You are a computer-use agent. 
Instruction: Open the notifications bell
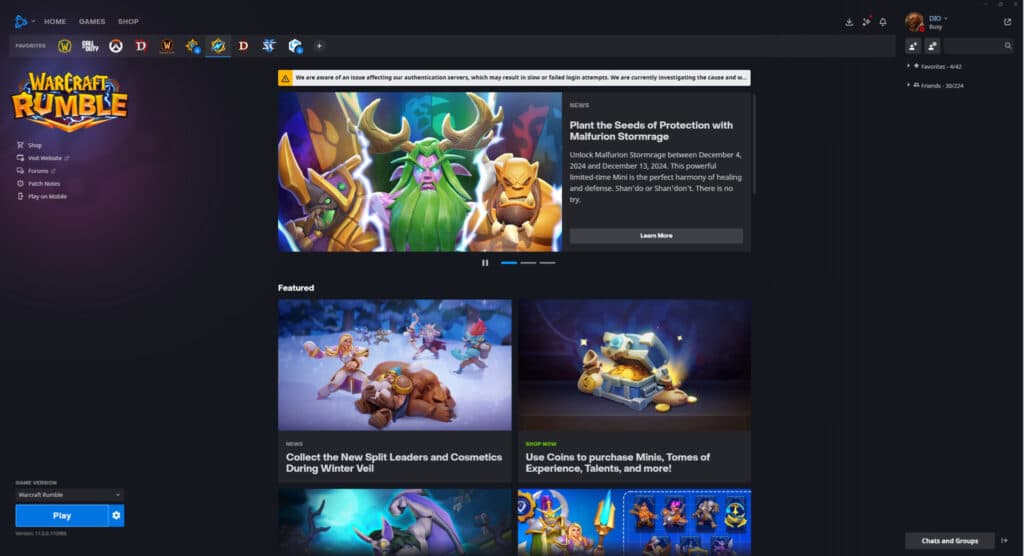[883, 22]
